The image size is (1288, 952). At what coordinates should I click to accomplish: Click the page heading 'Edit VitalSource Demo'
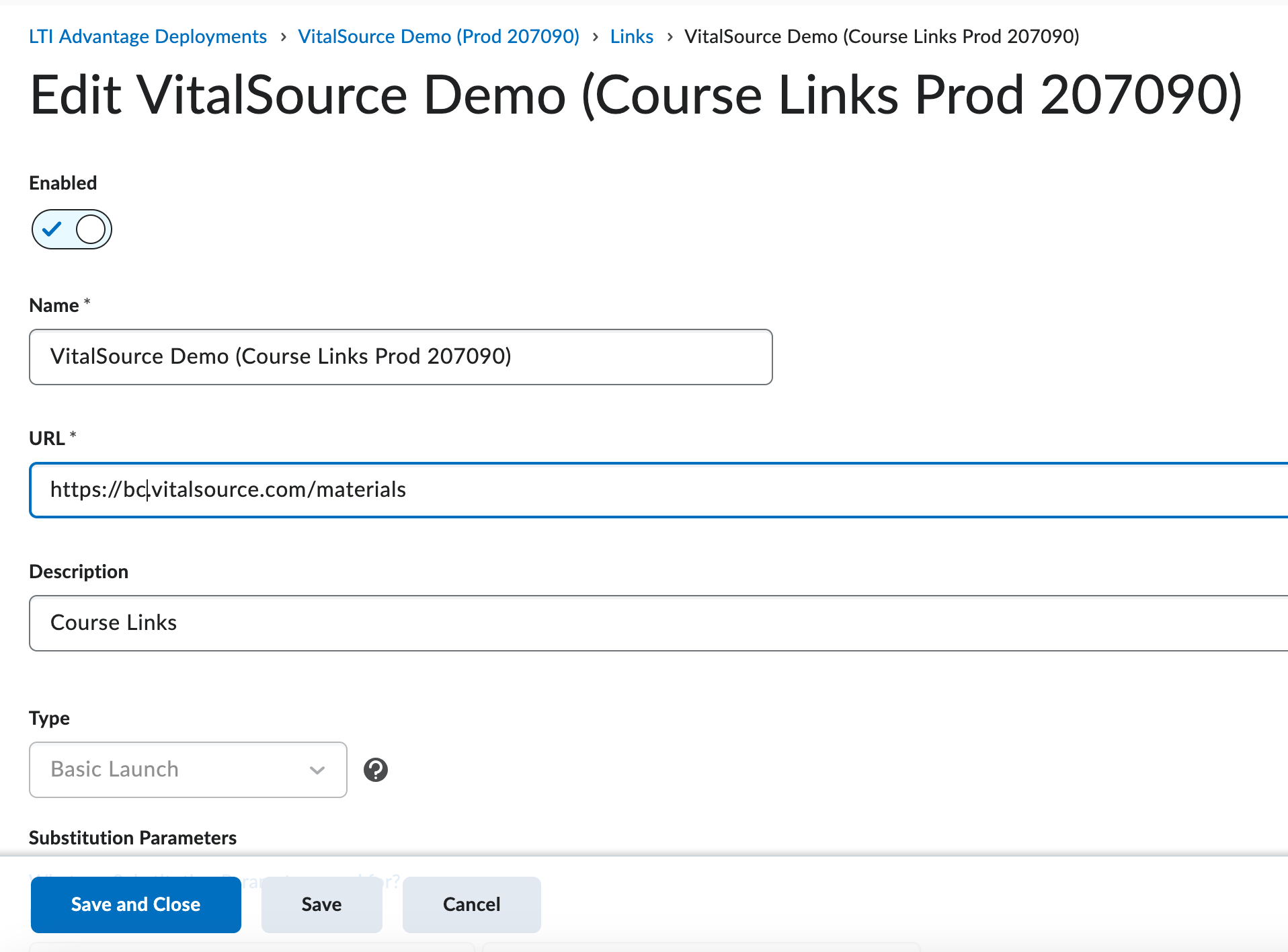click(636, 95)
